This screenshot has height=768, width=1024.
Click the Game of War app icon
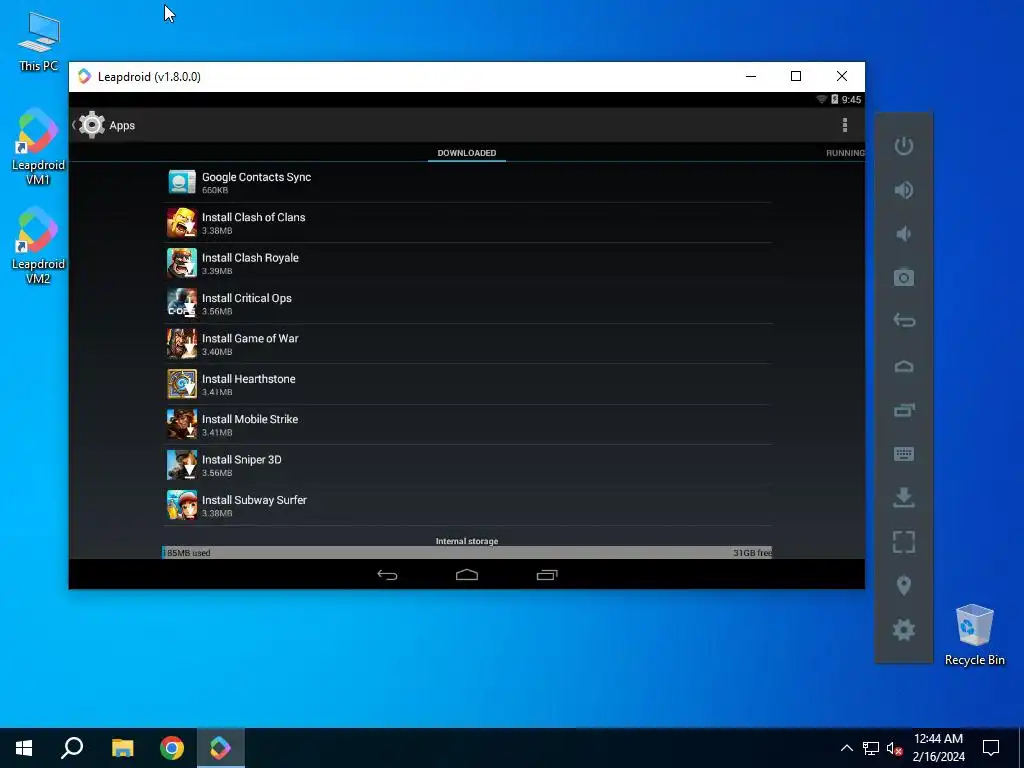click(x=182, y=344)
